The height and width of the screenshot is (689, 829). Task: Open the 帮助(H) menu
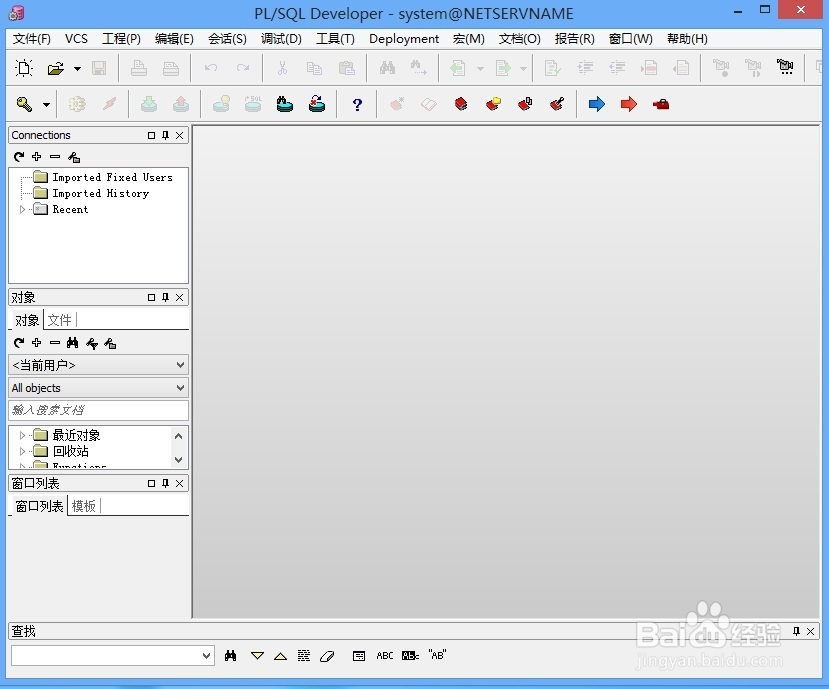(x=687, y=39)
